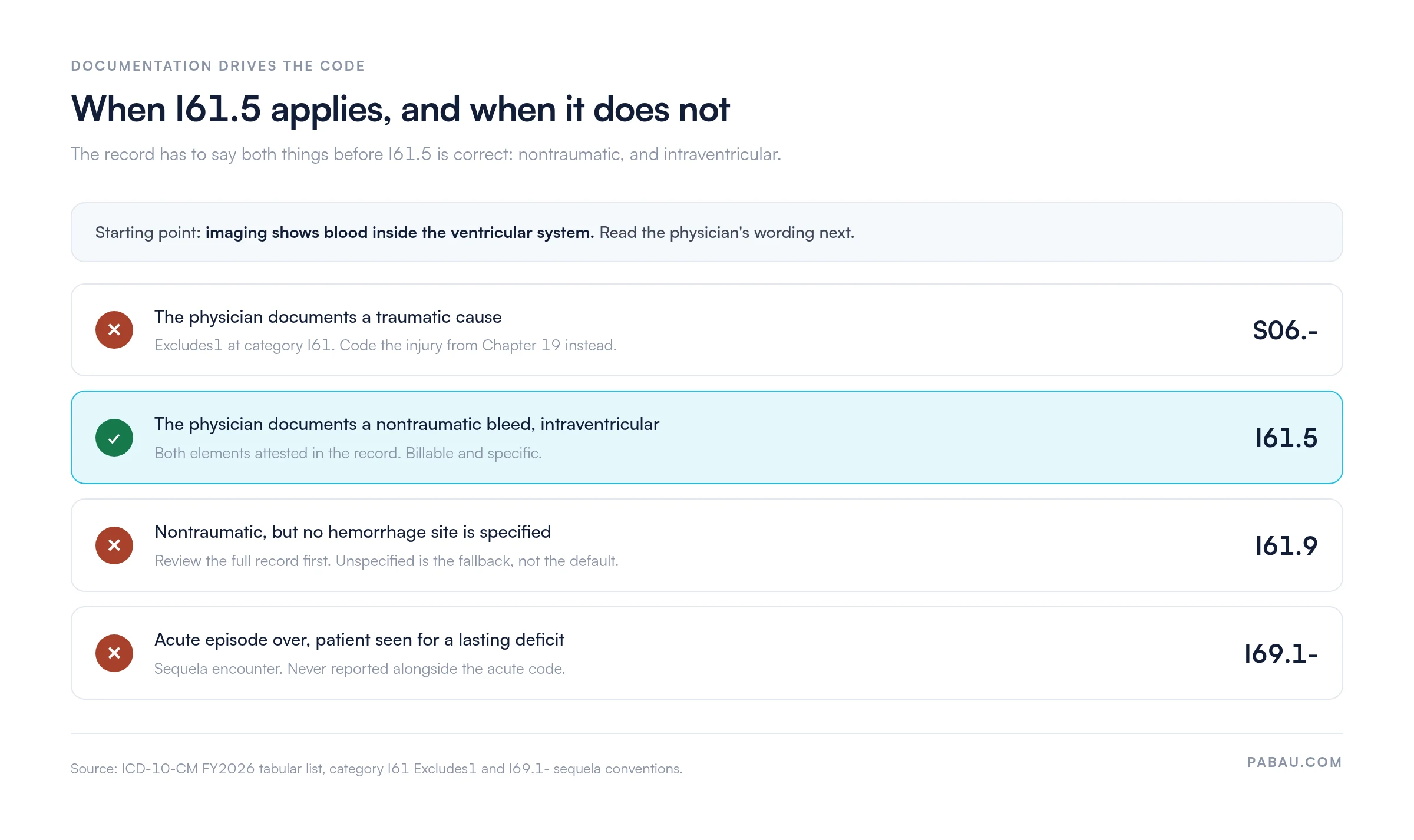
Task: Click the red X icon beside no hemorrhage site
Action: pyautogui.click(x=114, y=545)
